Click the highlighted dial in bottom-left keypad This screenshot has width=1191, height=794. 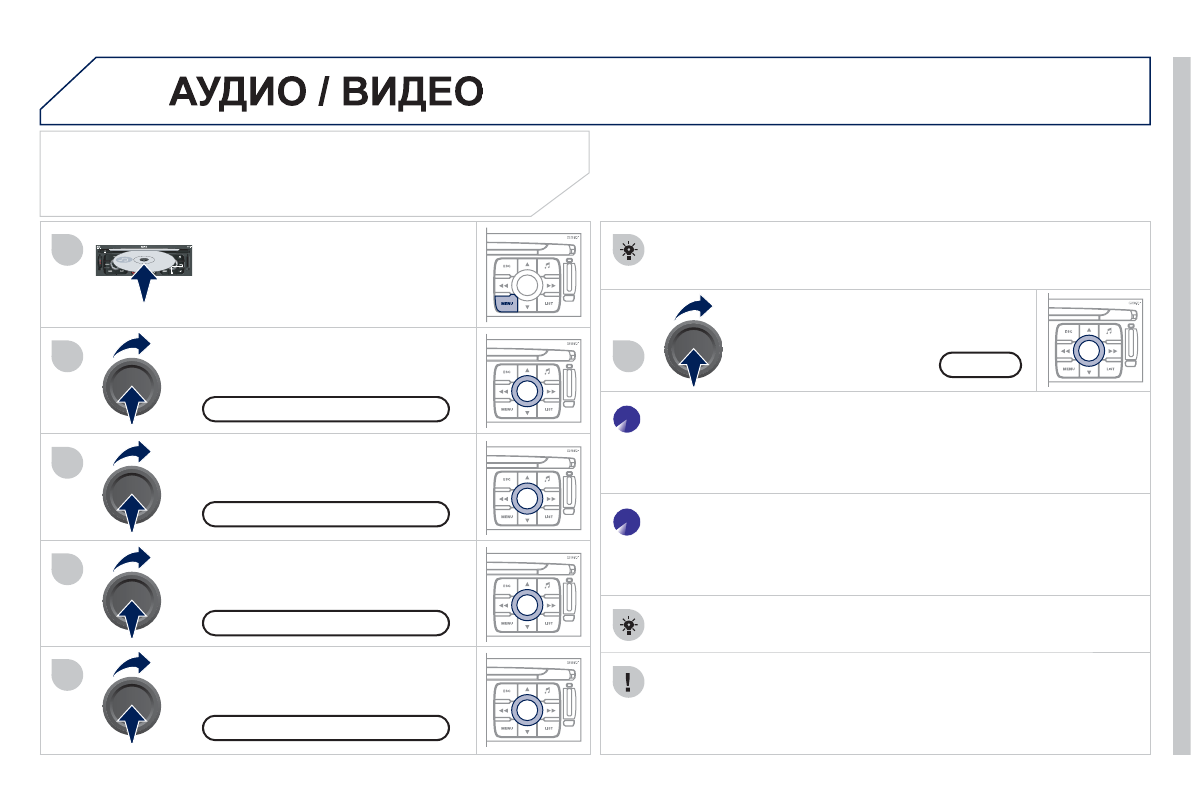[527, 708]
